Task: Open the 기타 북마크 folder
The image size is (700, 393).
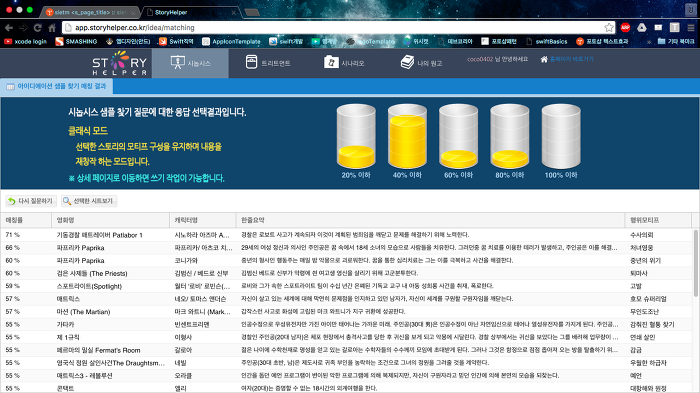Action: click(x=676, y=42)
